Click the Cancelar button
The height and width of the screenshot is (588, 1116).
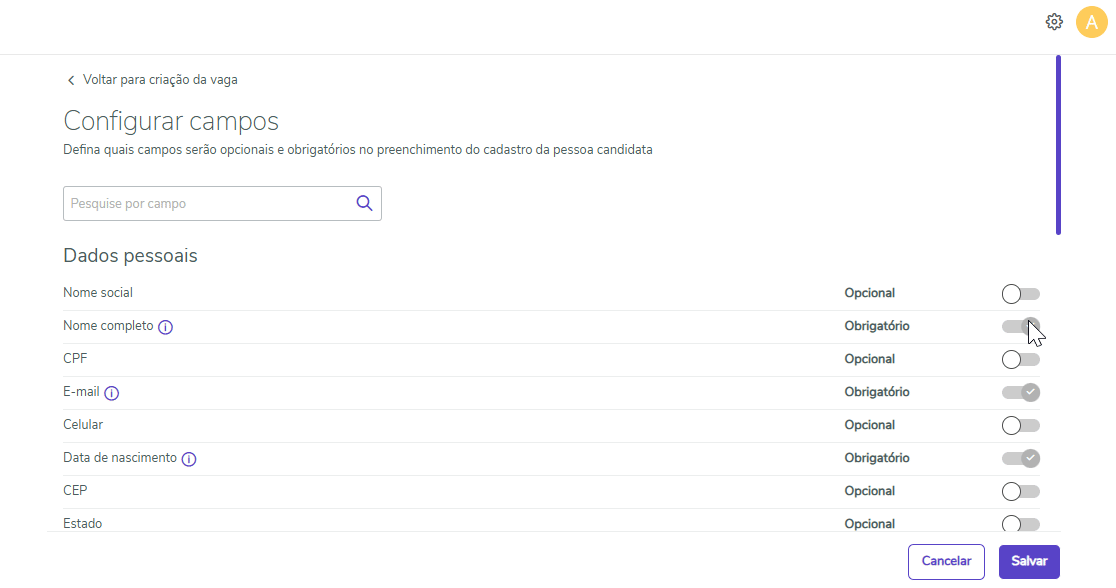pos(946,562)
